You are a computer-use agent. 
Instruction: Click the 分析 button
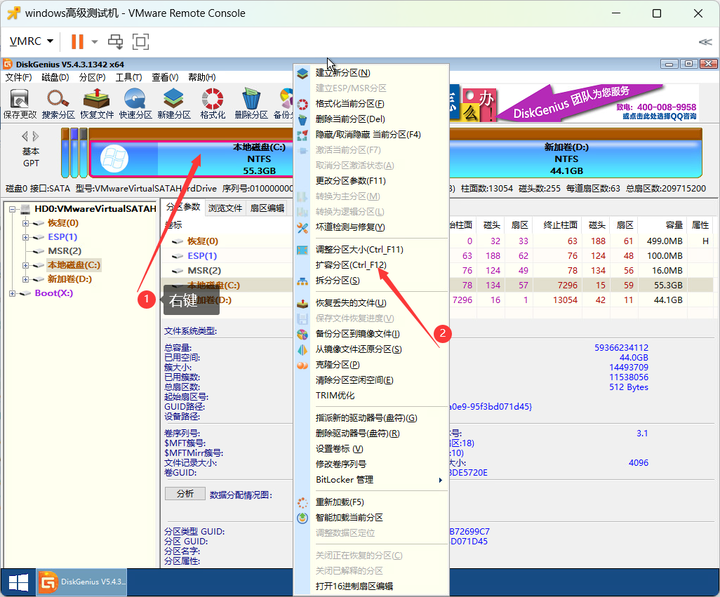[x=185, y=494]
